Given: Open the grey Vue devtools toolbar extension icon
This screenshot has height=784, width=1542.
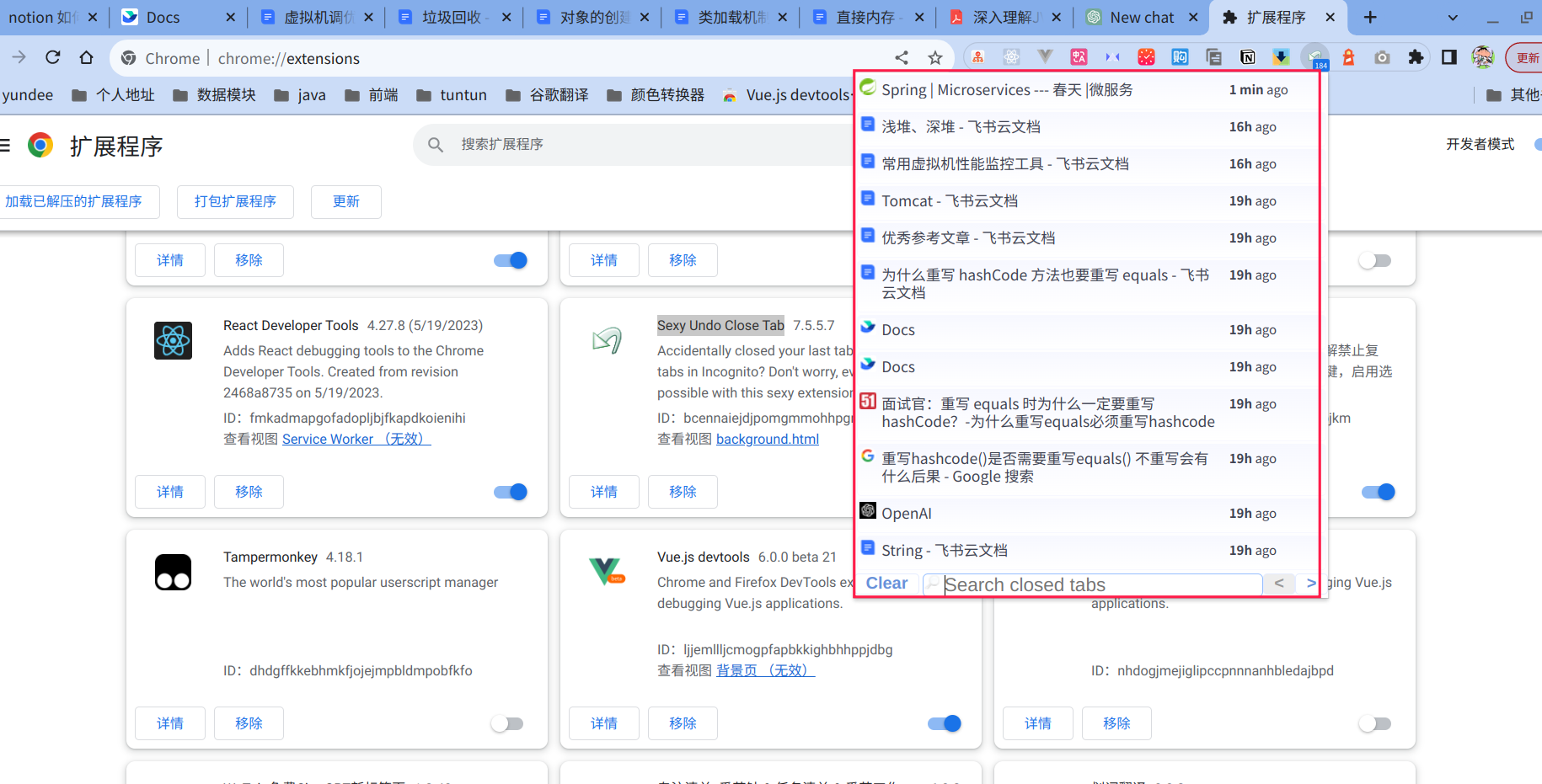Looking at the screenshot, I should pos(1045,57).
